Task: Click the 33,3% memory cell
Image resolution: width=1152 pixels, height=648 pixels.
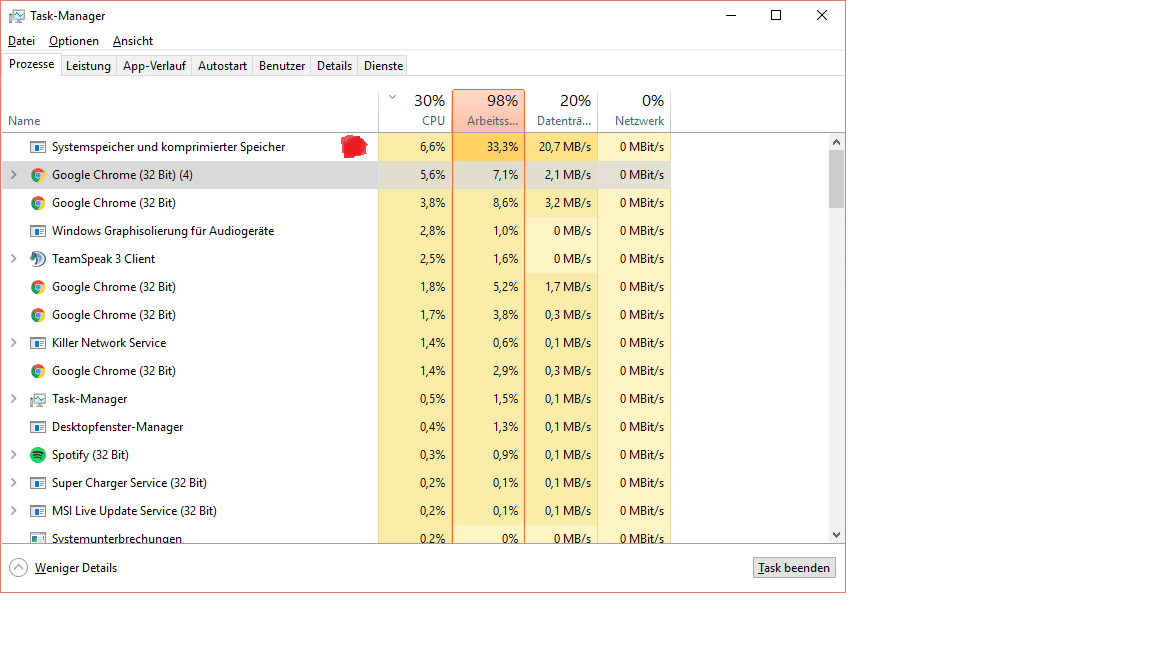Action: point(489,147)
